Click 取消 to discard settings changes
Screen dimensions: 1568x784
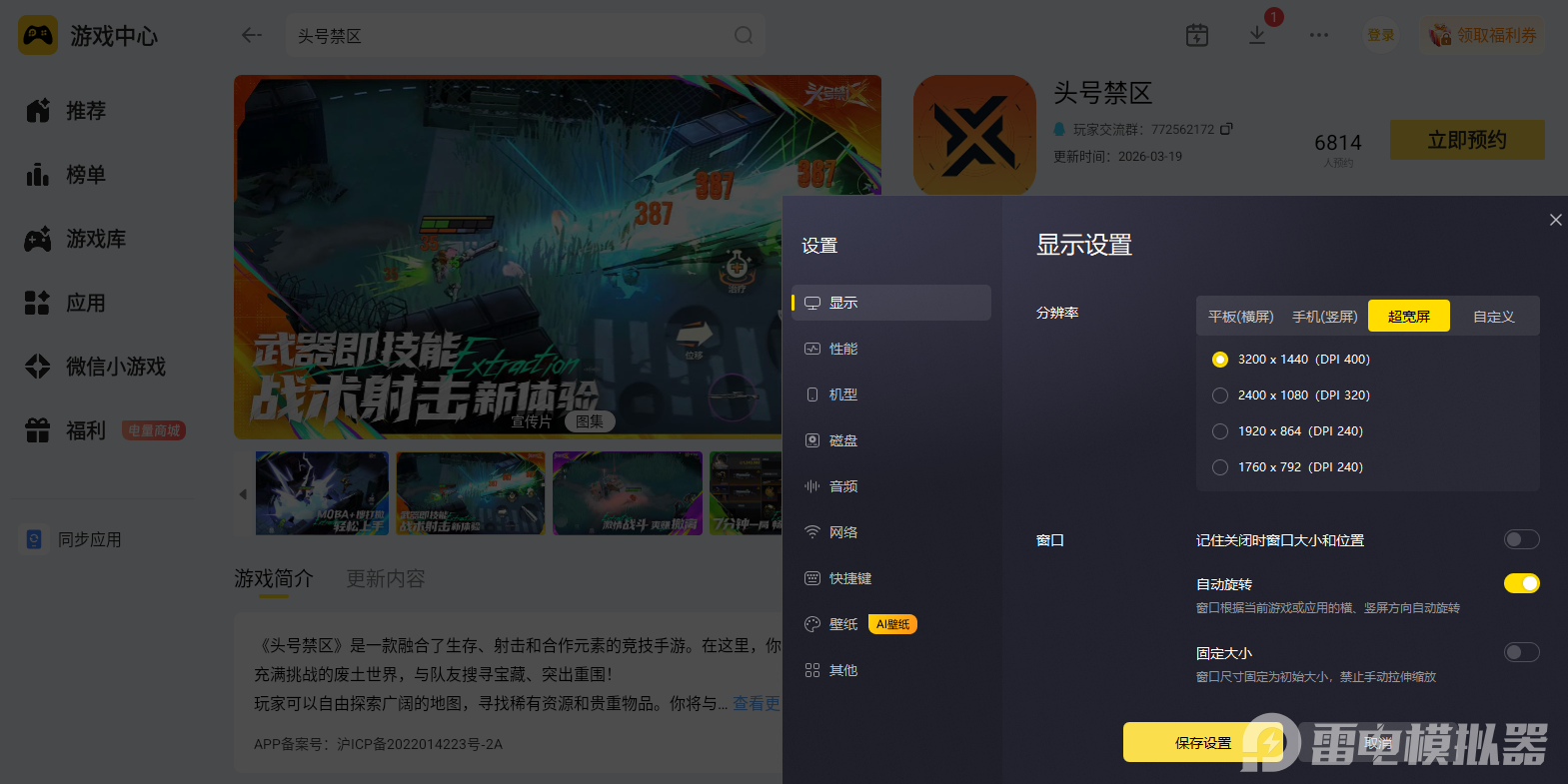click(1378, 742)
